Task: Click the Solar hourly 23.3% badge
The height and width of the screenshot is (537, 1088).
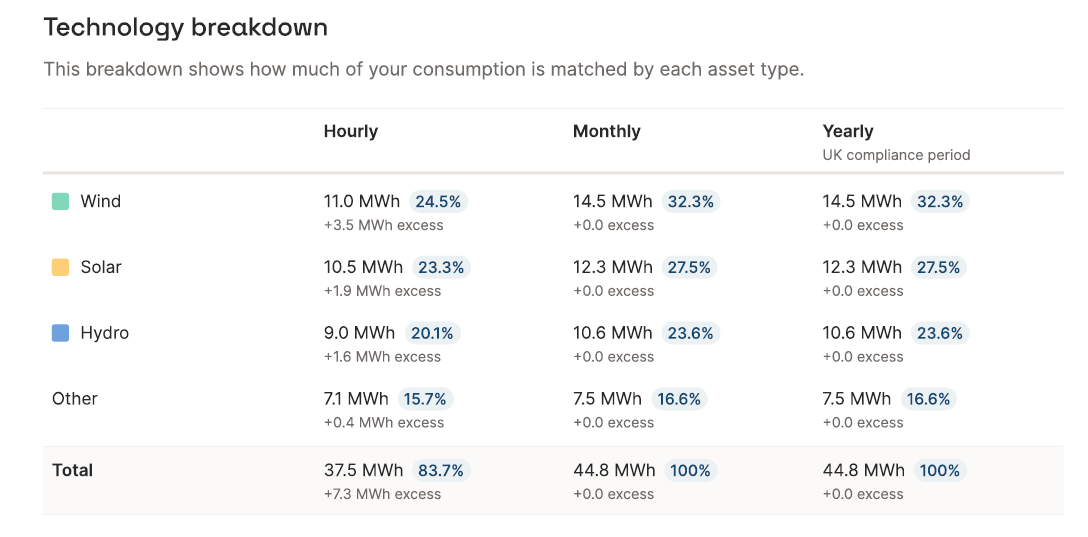Action: 441,268
